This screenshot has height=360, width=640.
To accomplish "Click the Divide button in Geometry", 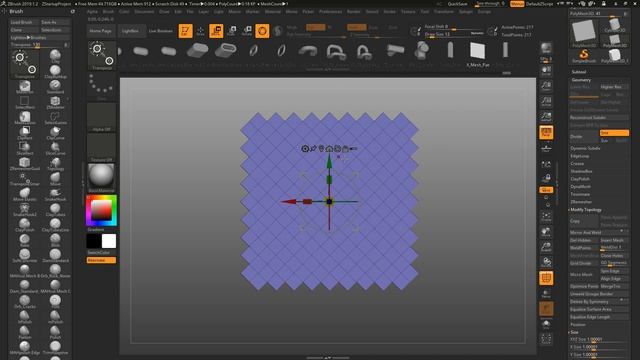I will (x=584, y=136).
